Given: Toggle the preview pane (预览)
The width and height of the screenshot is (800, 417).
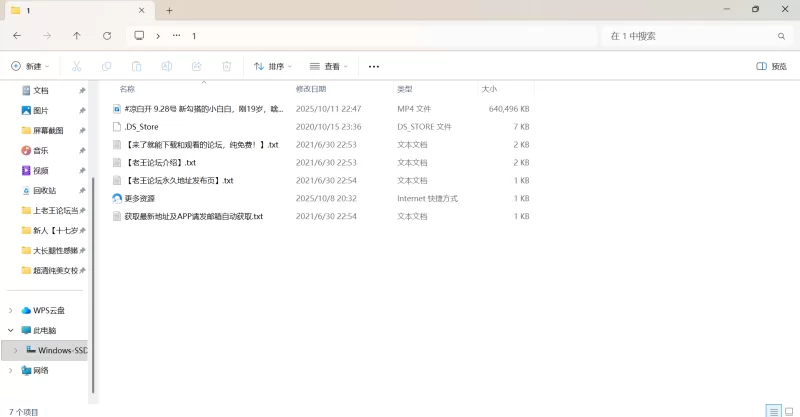Looking at the screenshot, I should pos(771,66).
